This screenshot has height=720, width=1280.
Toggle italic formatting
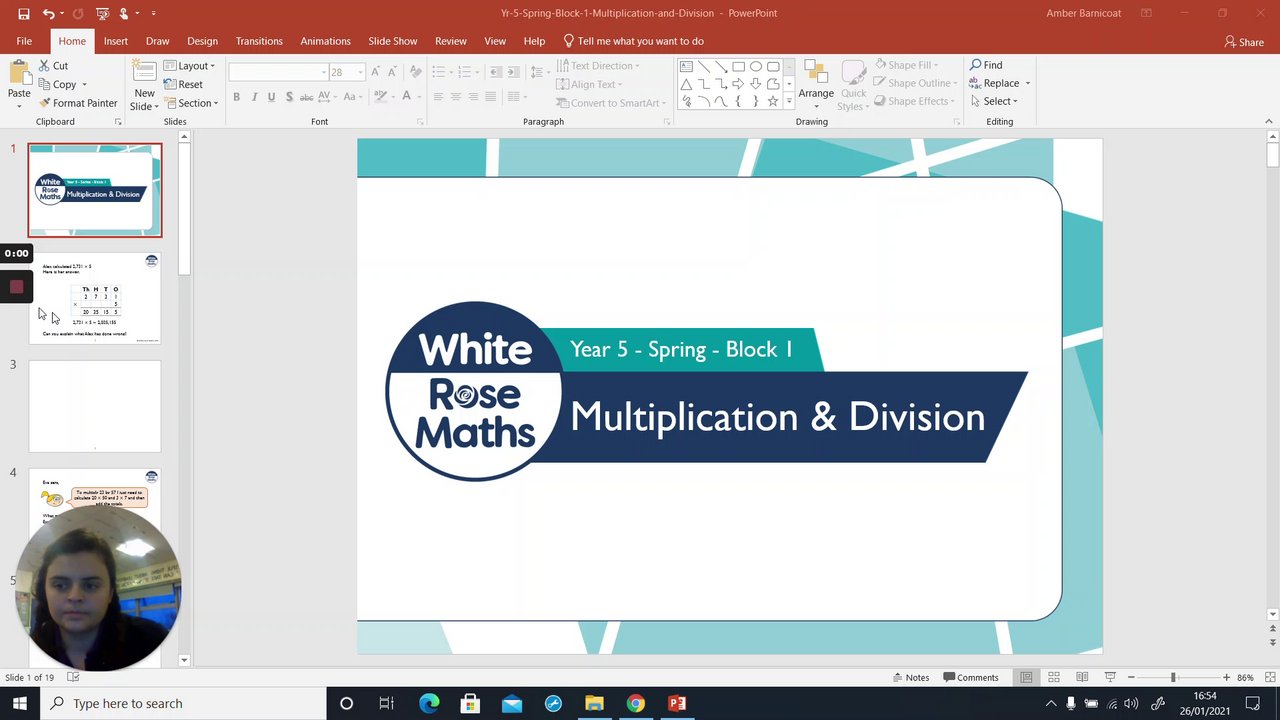[x=254, y=97]
